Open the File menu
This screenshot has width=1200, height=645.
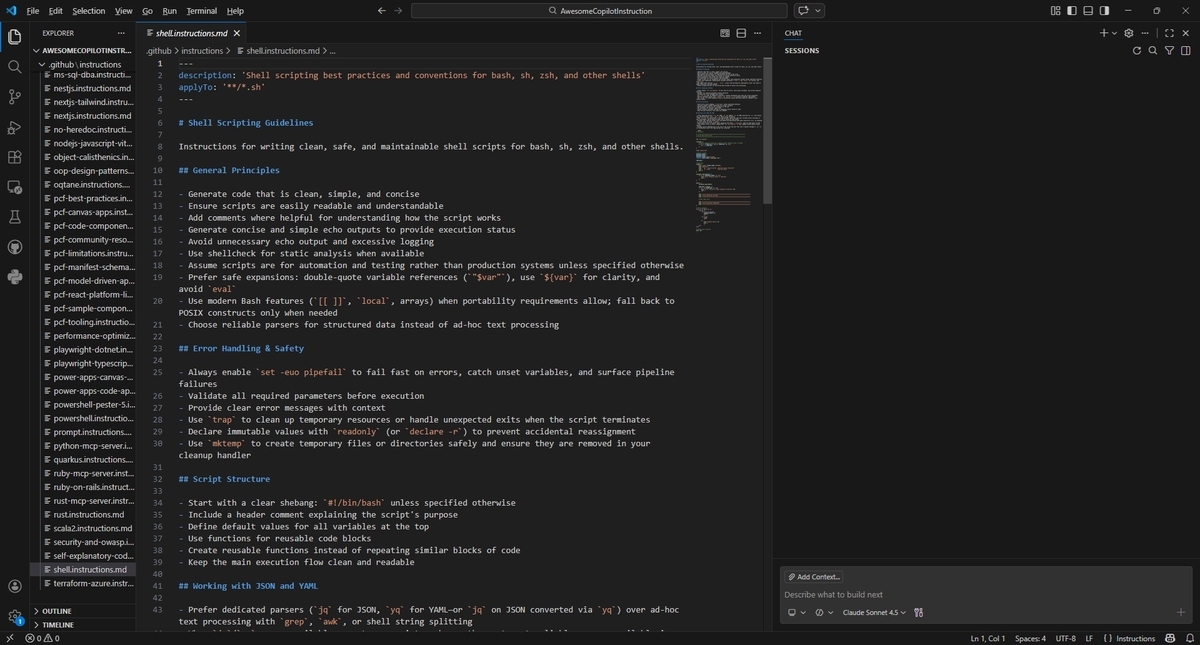(x=32, y=10)
